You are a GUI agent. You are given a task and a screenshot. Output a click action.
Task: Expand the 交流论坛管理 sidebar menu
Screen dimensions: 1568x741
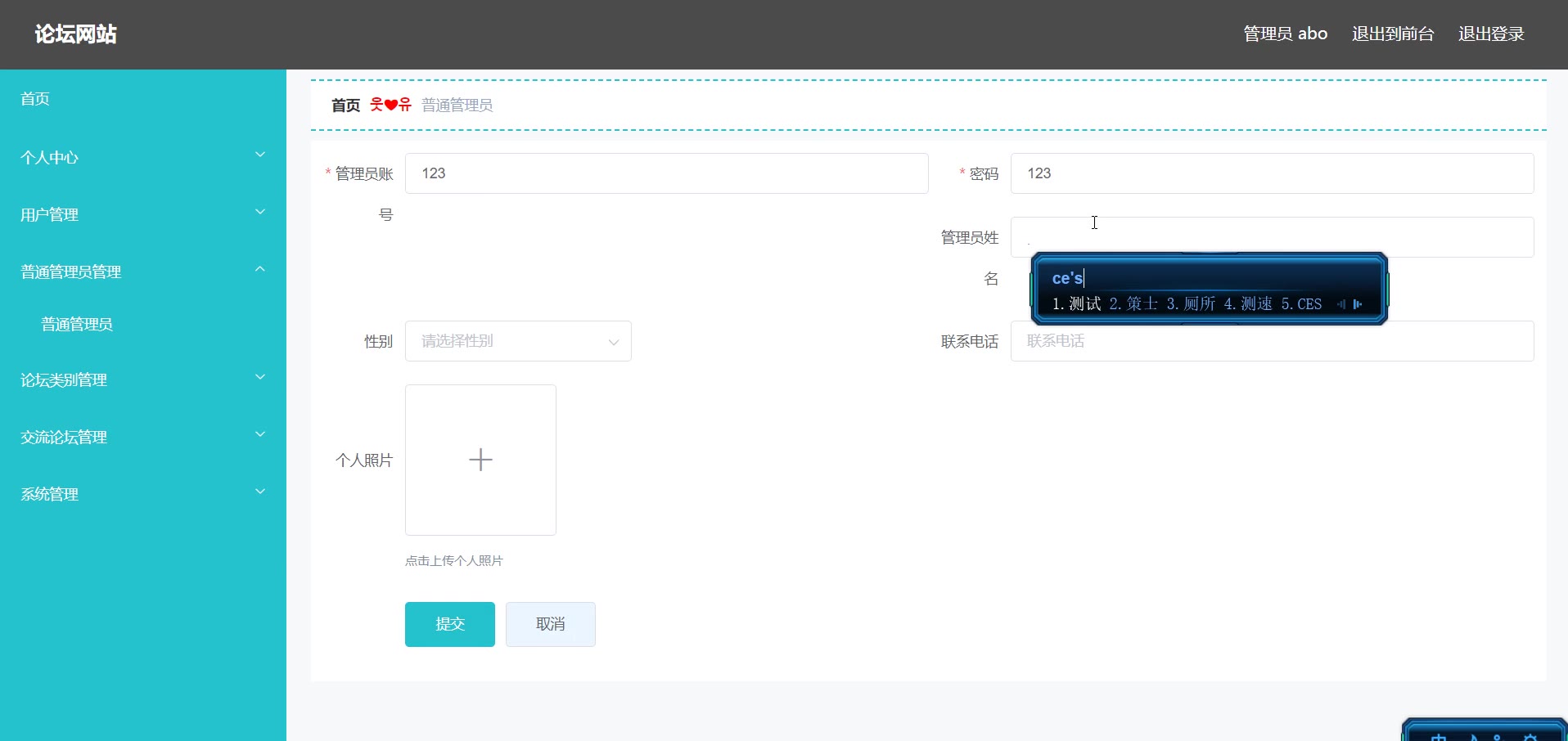(x=142, y=437)
